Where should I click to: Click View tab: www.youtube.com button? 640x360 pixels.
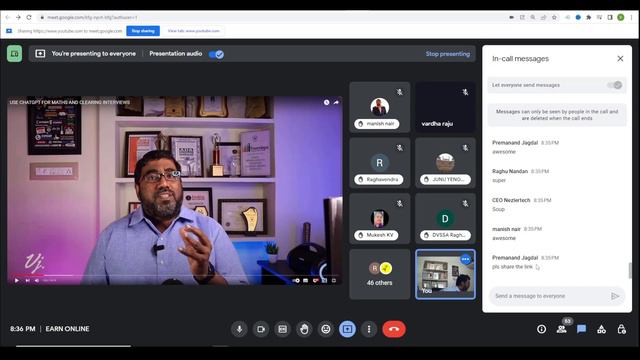point(193,31)
